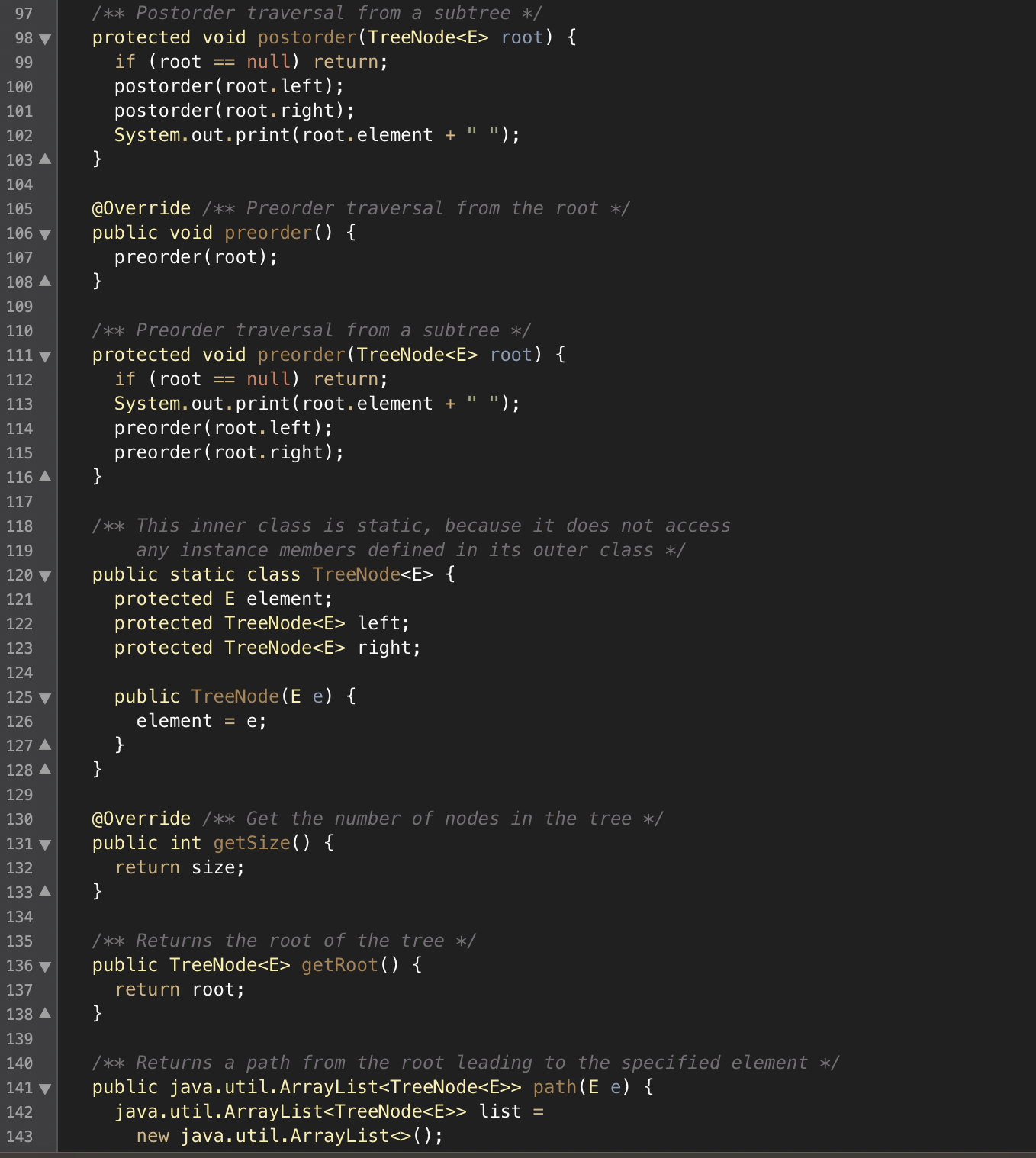Image resolution: width=1036 pixels, height=1158 pixels.
Task: Click the fold end marker at line 138
Action: [x=45, y=1014]
